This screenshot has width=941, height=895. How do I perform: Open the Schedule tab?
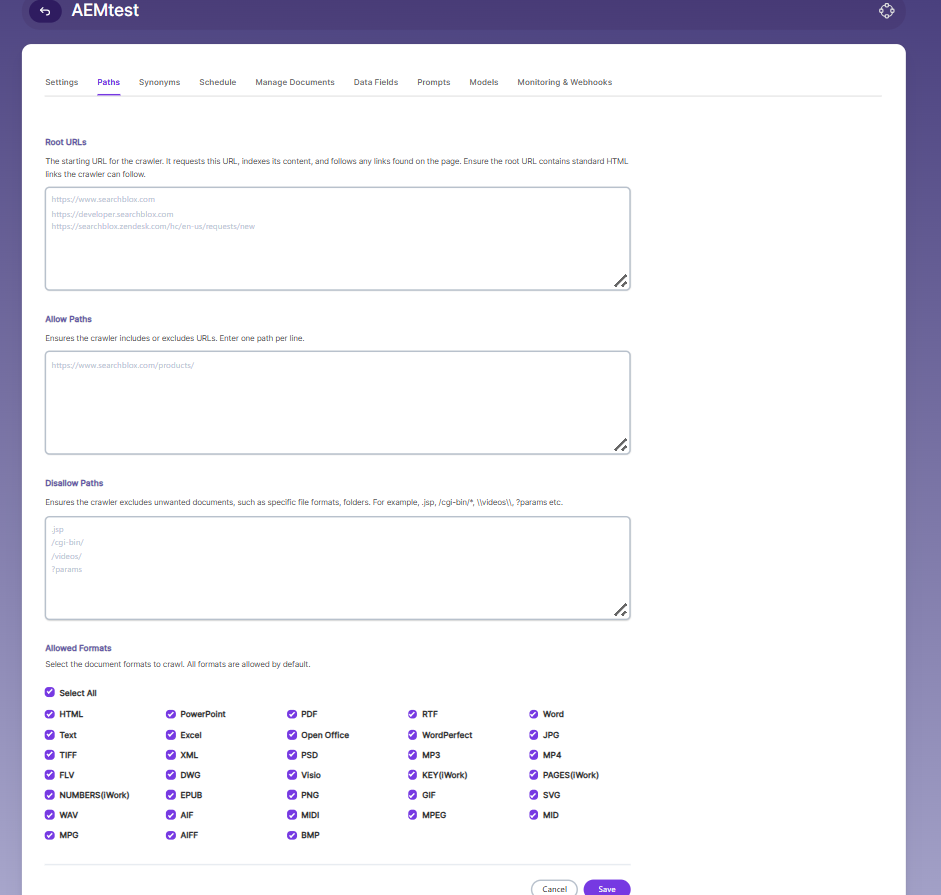point(218,82)
